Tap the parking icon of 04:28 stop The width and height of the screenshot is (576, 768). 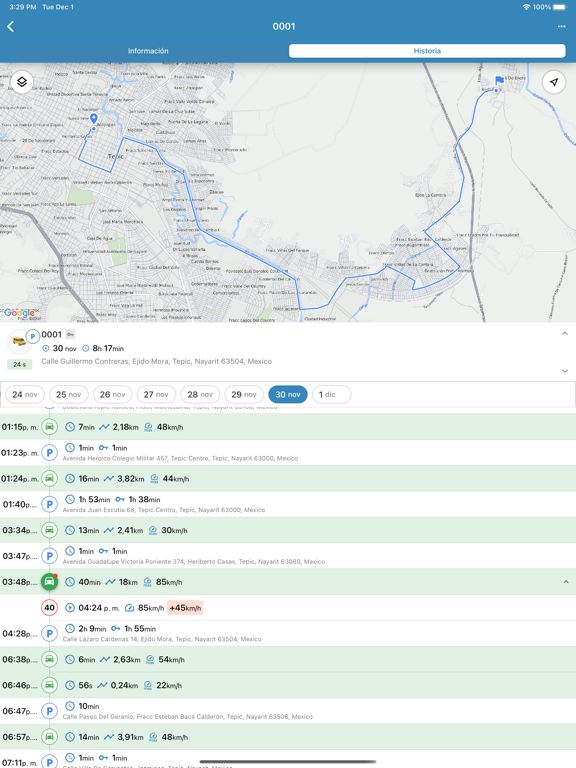click(49, 633)
